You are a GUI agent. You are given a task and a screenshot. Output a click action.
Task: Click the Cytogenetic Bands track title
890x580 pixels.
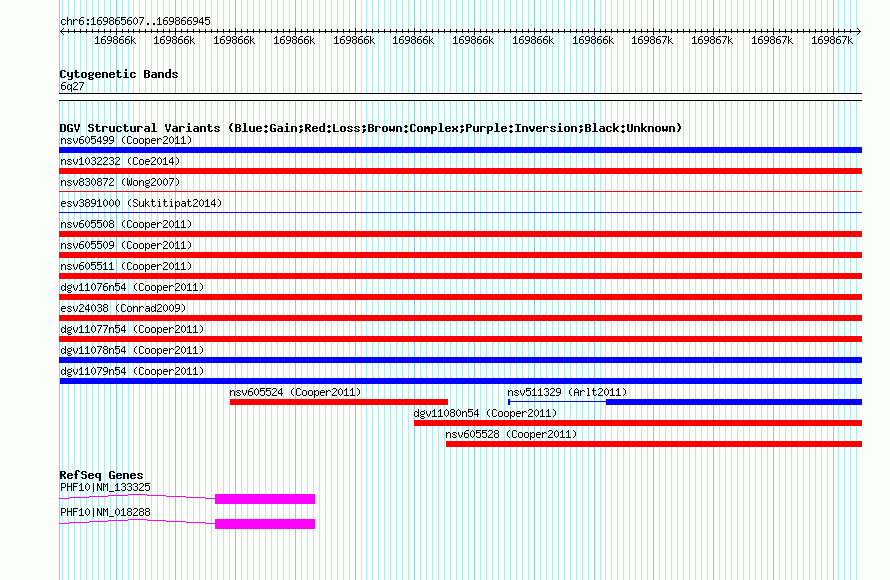tap(119, 74)
